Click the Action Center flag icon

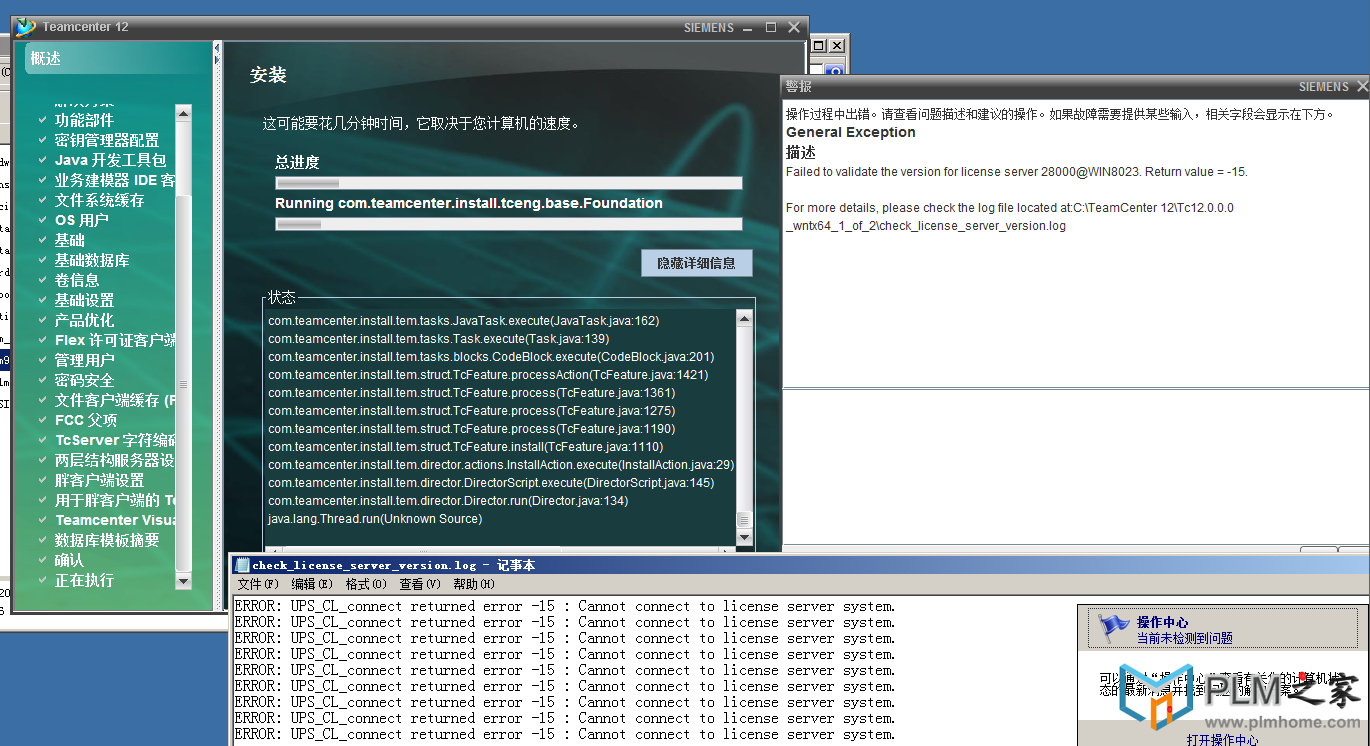coord(1112,628)
